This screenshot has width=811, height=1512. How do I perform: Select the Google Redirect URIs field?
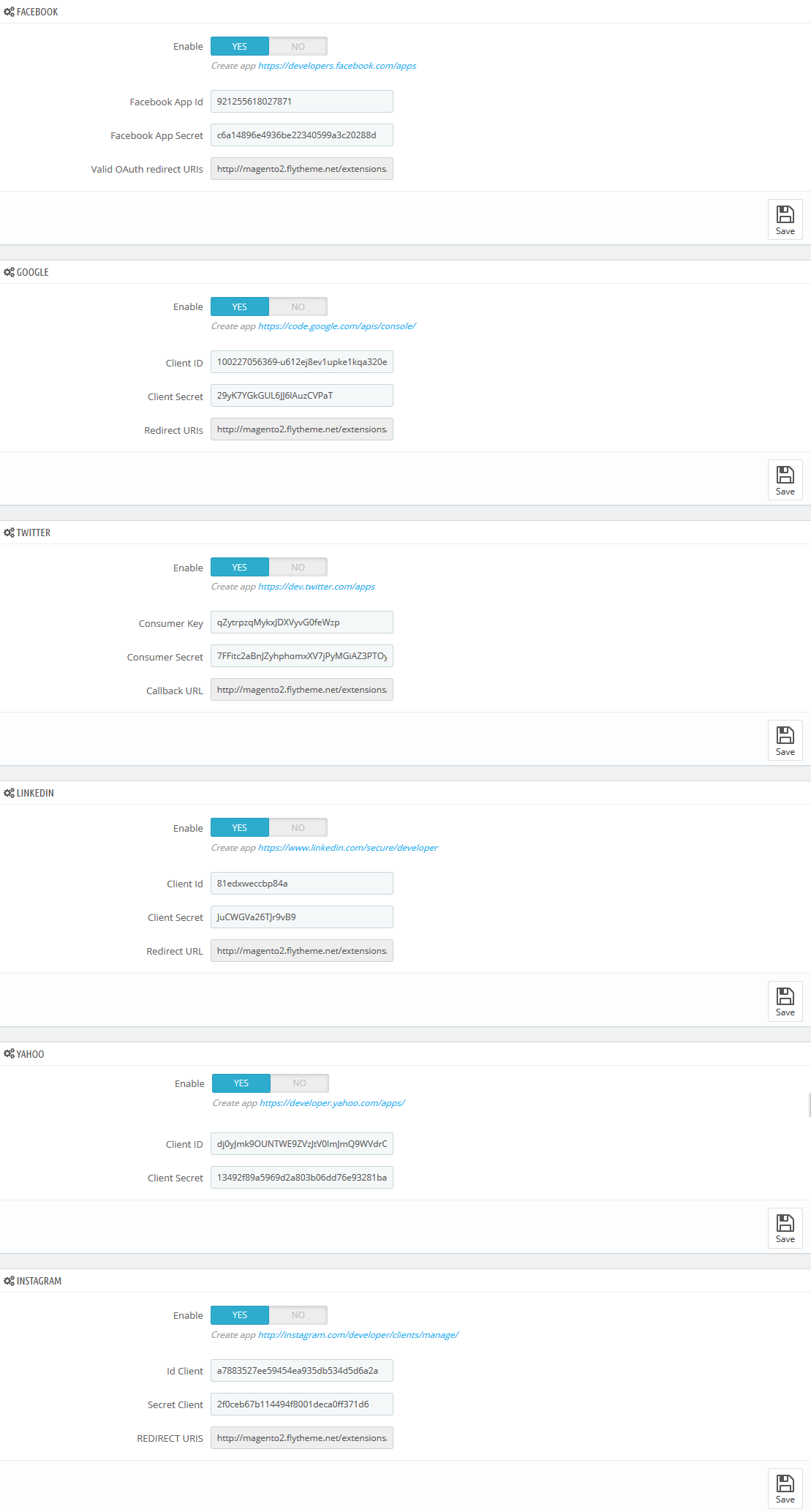tap(302, 429)
